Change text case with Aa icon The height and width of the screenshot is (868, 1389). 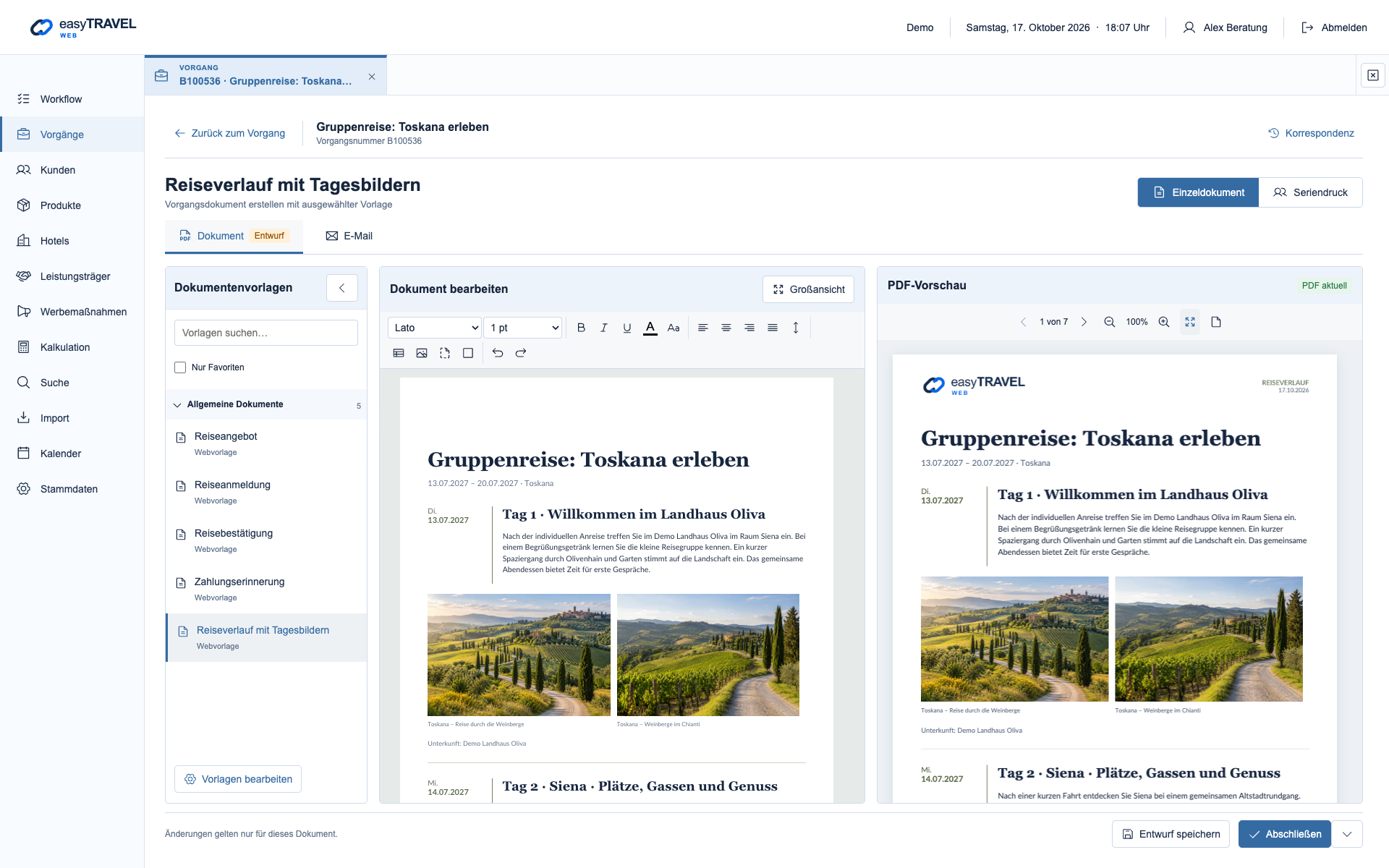point(674,328)
